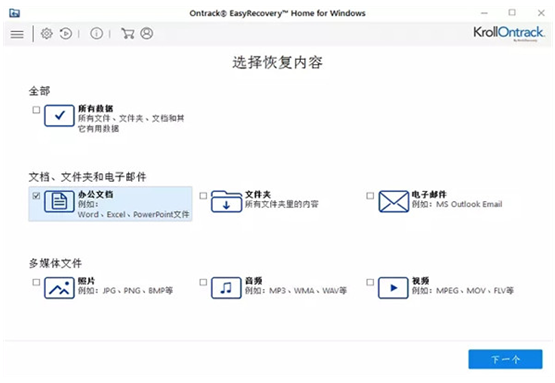Click 'JPG、PNG、BMP等' description
The image size is (555, 383).
[x=137, y=291]
